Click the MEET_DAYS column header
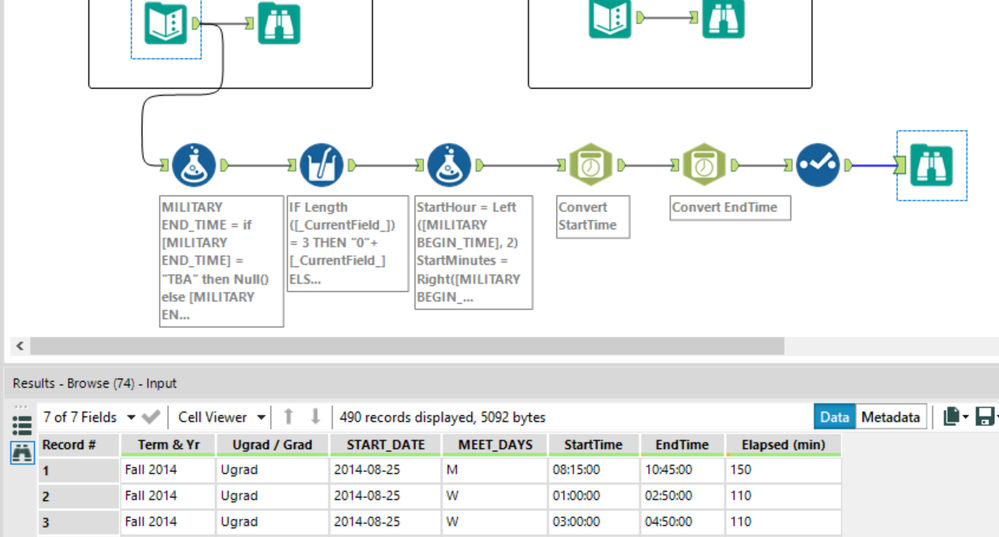The image size is (999, 537). coord(495,445)
